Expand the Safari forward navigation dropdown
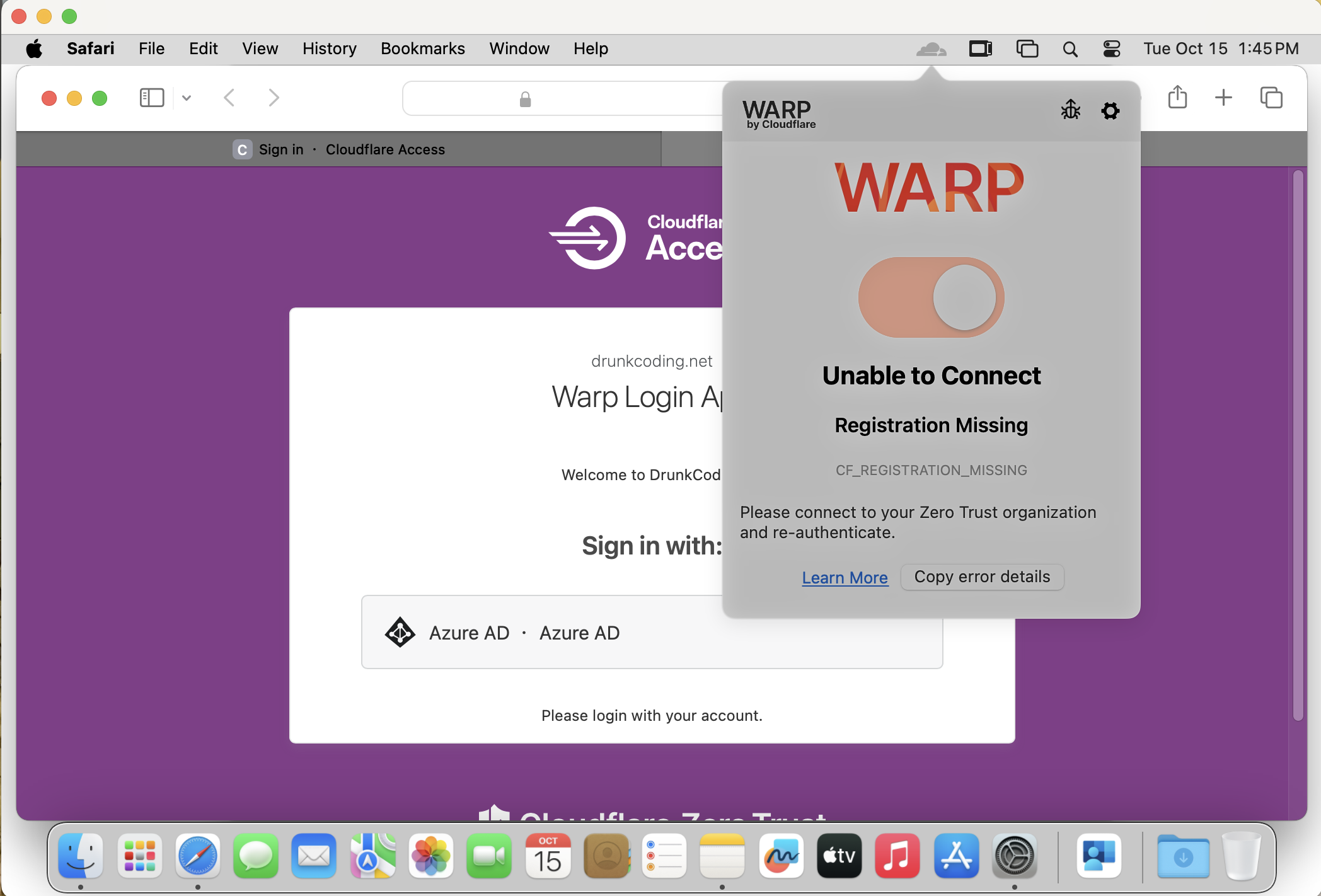1321x896 pixels. pyautogui.click(x=273, y=97)
